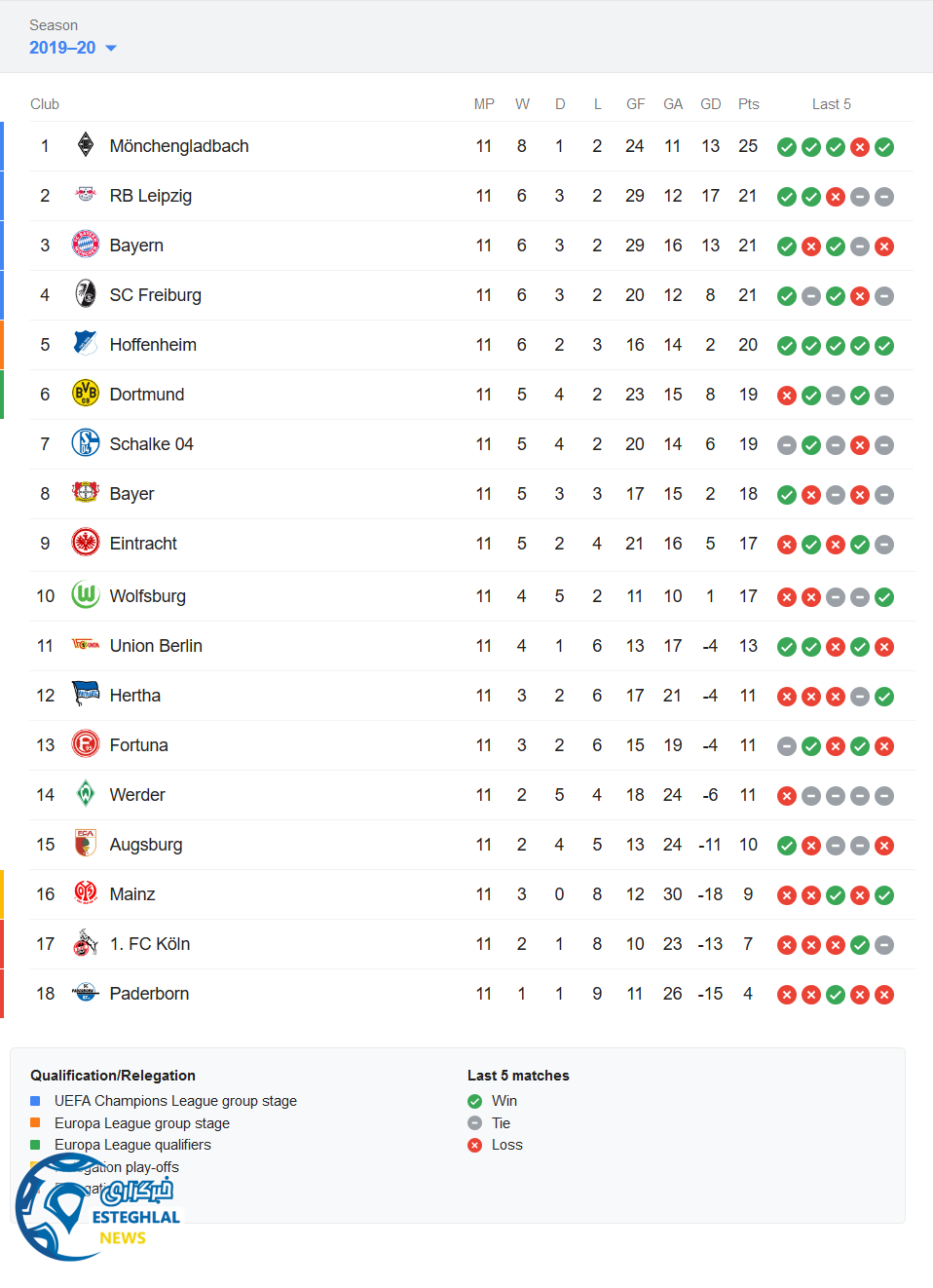Open the 2019–20 season dropdown

[x=73, y=48]
